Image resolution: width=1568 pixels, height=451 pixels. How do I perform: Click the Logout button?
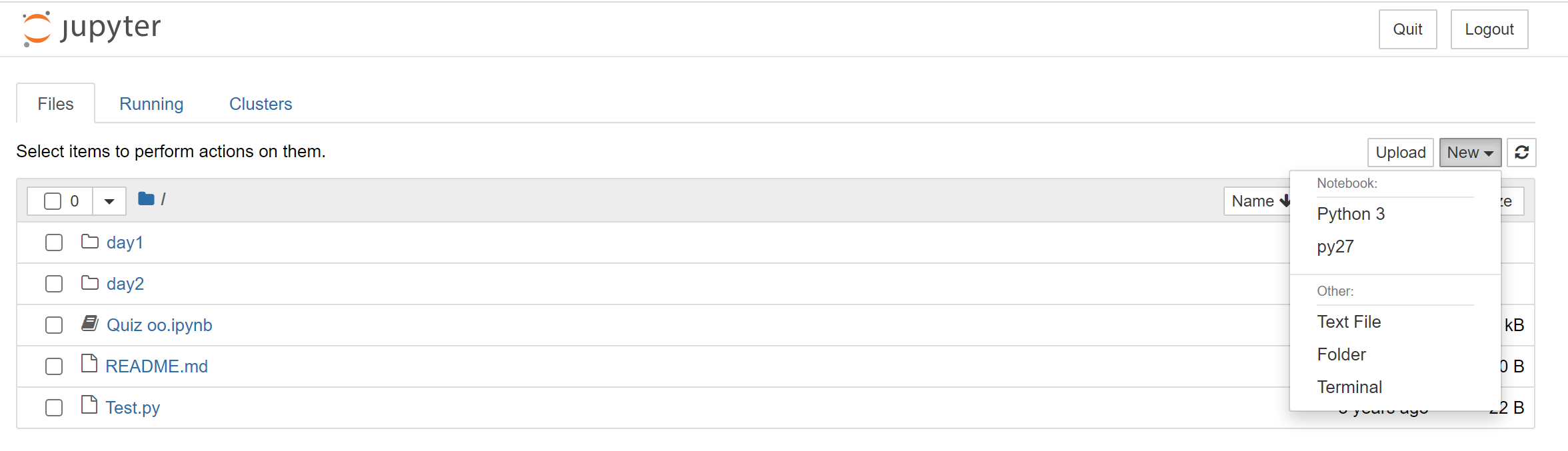[x=1489, y=29]
